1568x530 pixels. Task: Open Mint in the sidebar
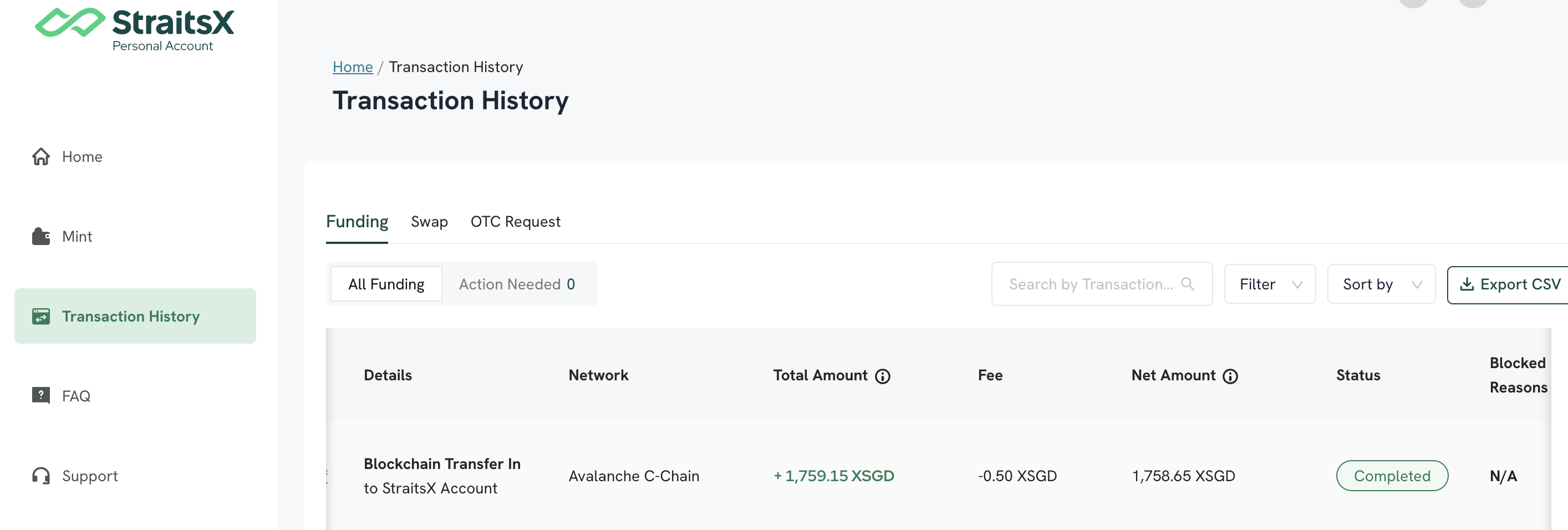(x=135, y=236)
